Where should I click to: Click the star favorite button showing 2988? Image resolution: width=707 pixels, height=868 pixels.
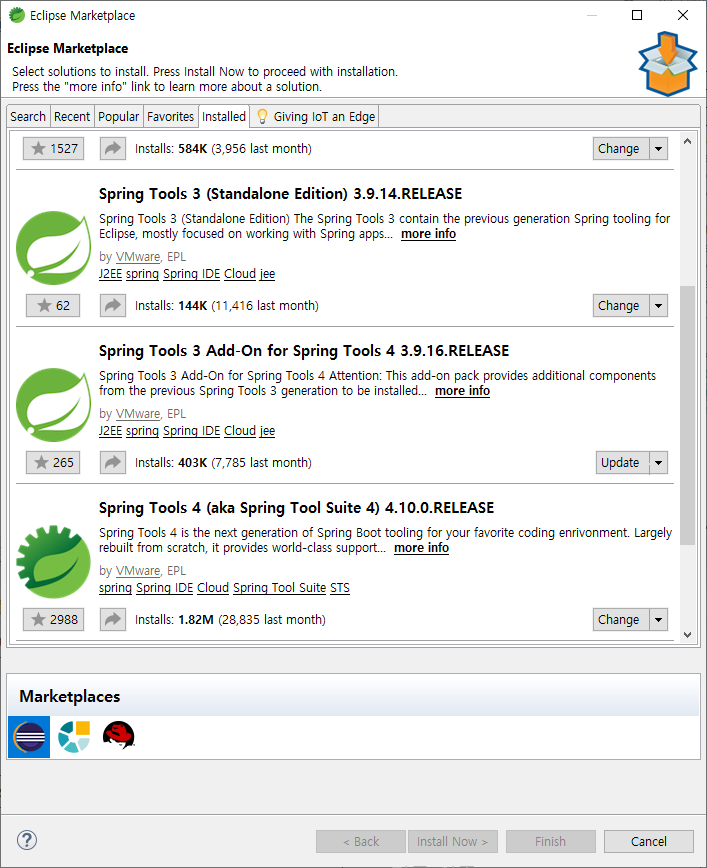pyautogui.click(x=53, y=619)
